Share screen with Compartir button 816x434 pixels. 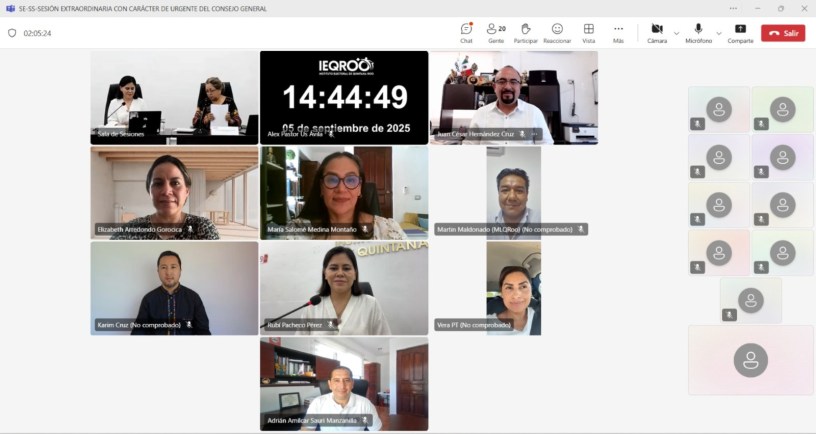point(740,32)
